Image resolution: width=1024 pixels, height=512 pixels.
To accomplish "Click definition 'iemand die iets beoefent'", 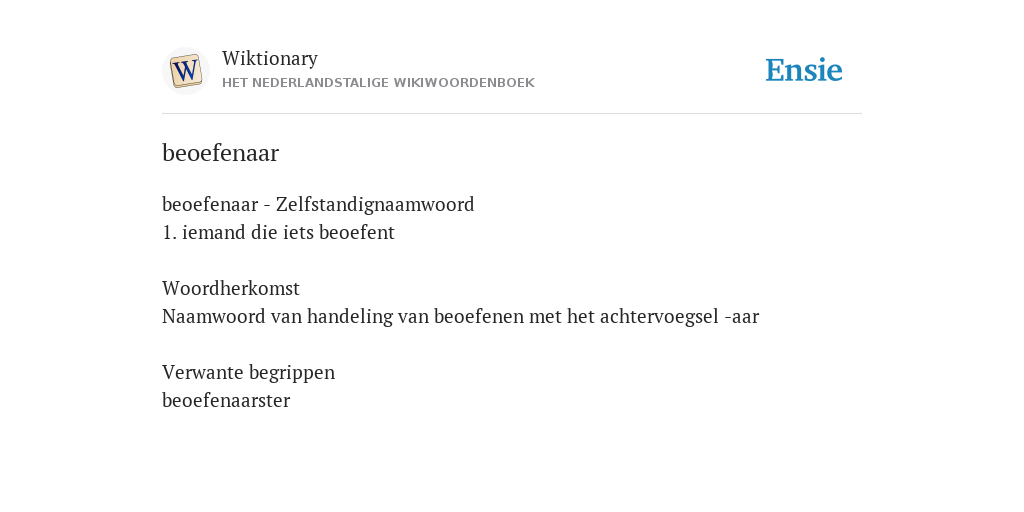I will 289,232.
